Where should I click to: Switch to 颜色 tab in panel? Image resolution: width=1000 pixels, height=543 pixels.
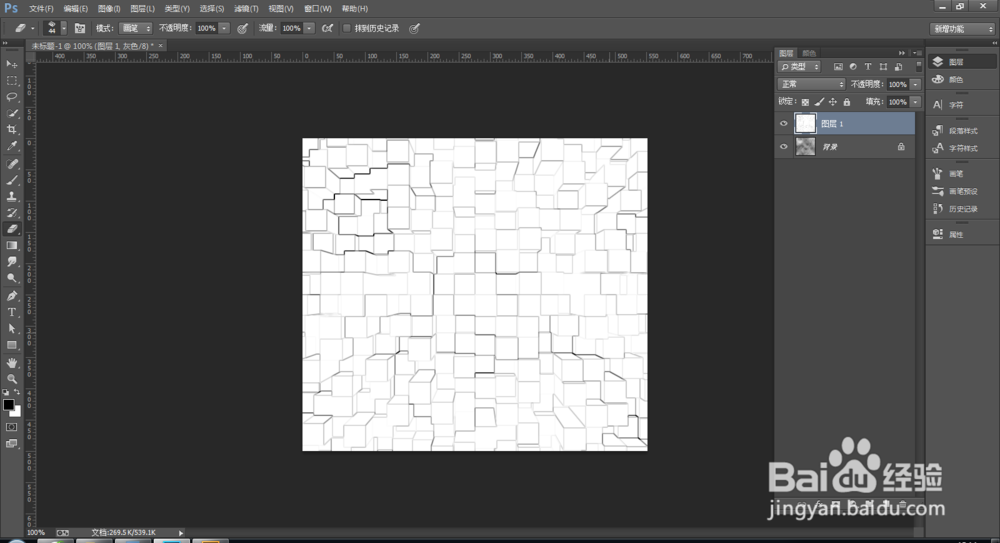coord(809,53)
